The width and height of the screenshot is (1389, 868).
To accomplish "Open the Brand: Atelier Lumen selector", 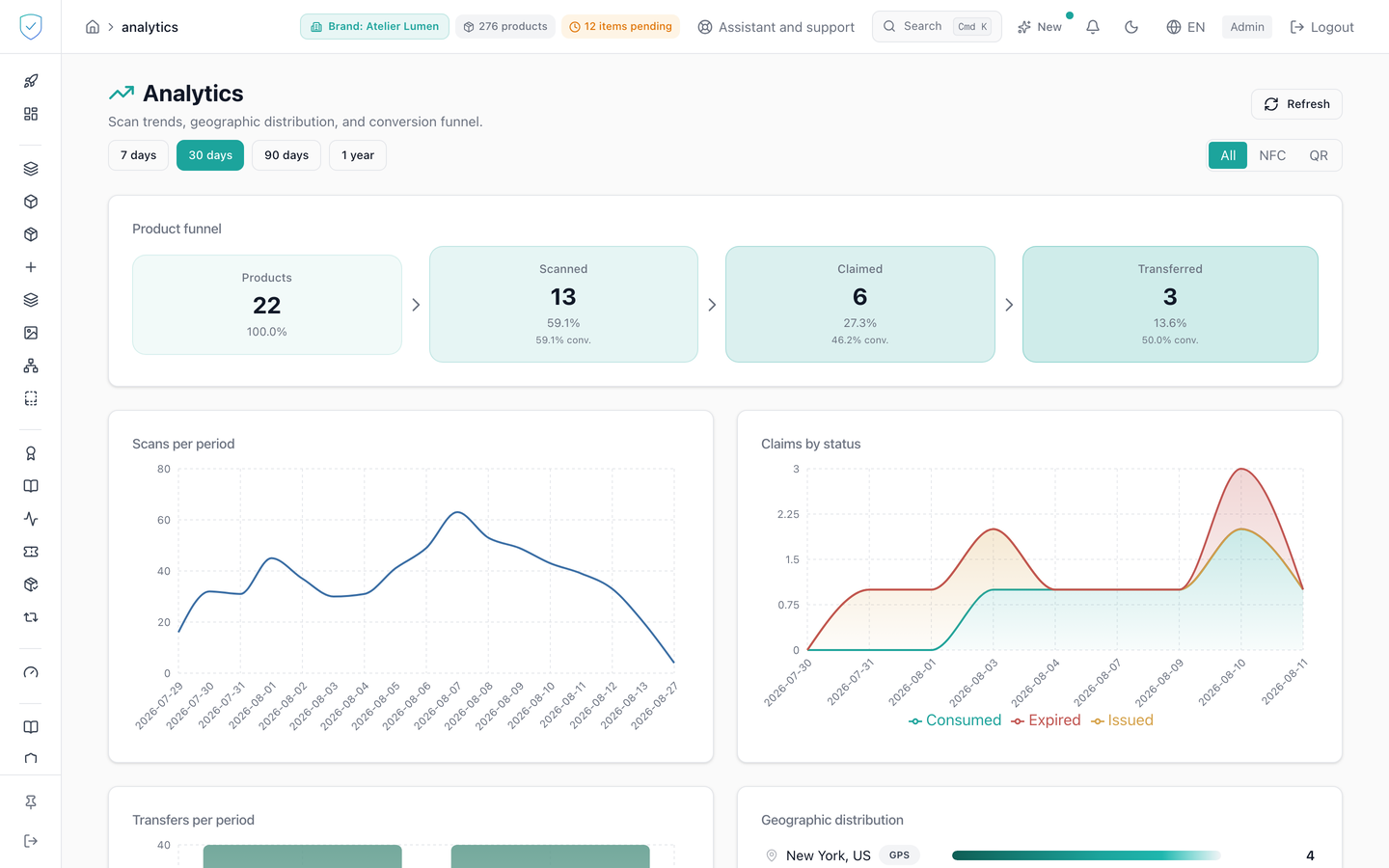I will coord(374,27).
